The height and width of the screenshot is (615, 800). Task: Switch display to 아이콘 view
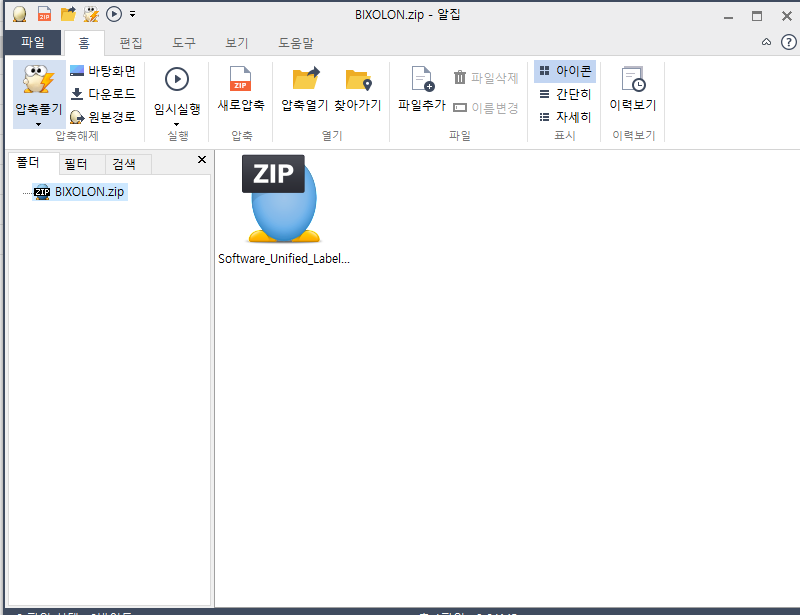click(565, 71)
